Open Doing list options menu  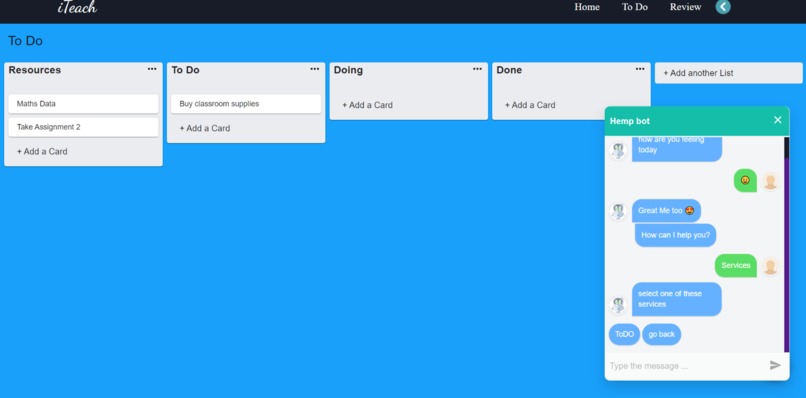coord(478,69)
